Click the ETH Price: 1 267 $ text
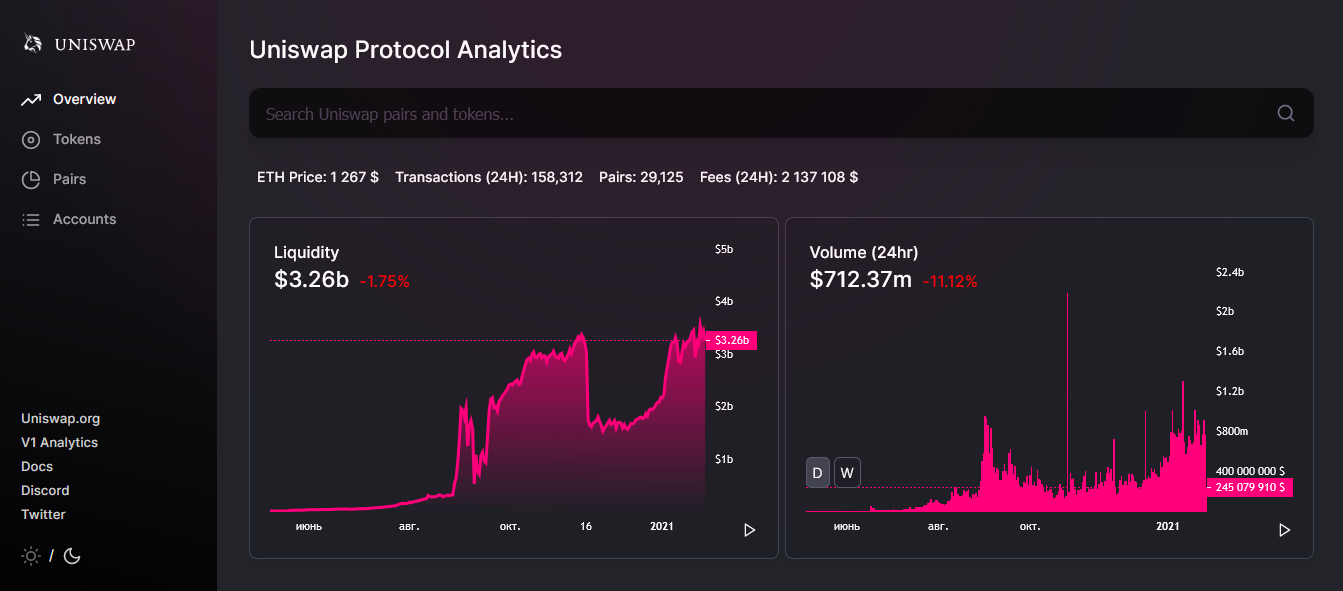1343x591 pixels. pyautogui.click(x=318, y=177)
